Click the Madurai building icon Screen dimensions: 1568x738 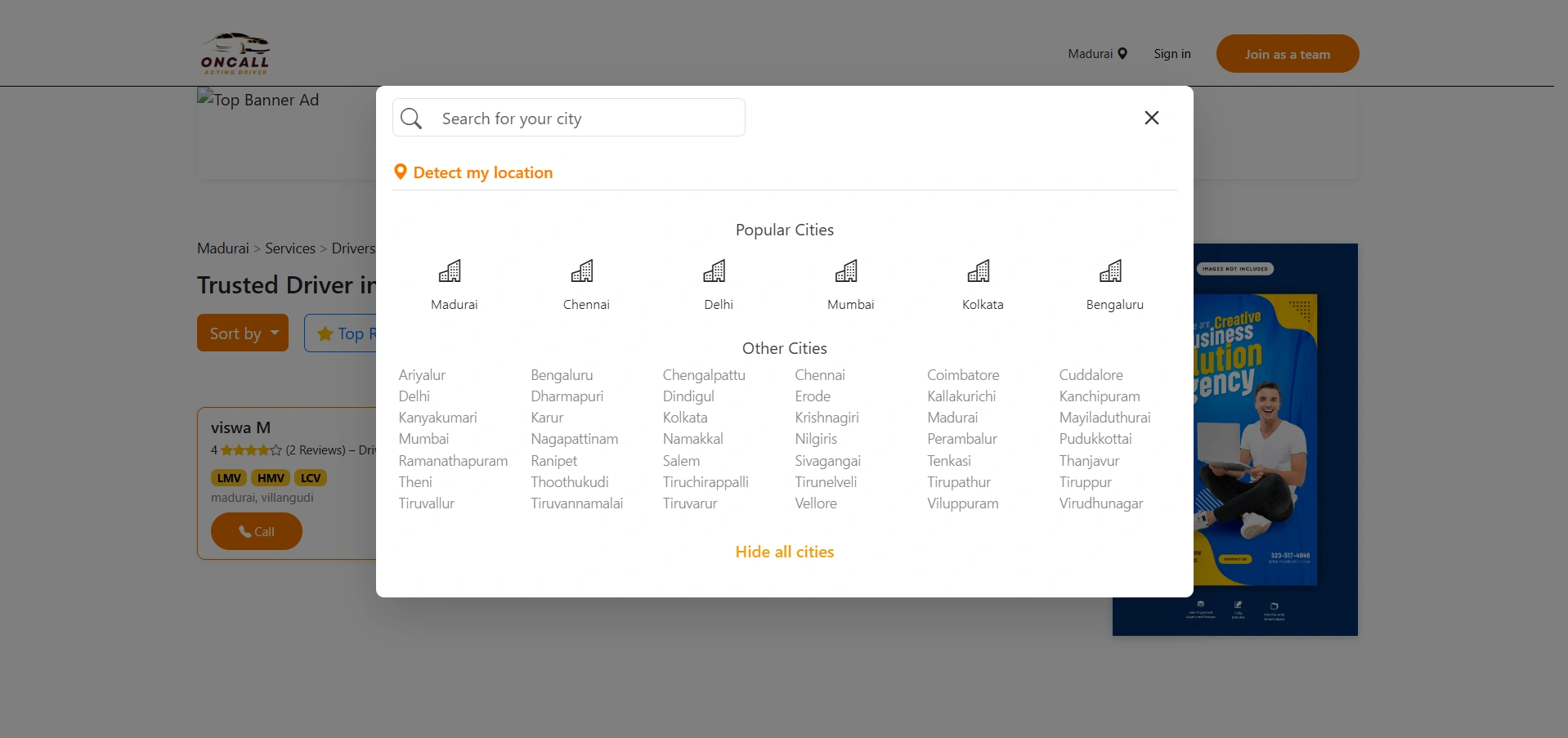[x=450, y=271]
